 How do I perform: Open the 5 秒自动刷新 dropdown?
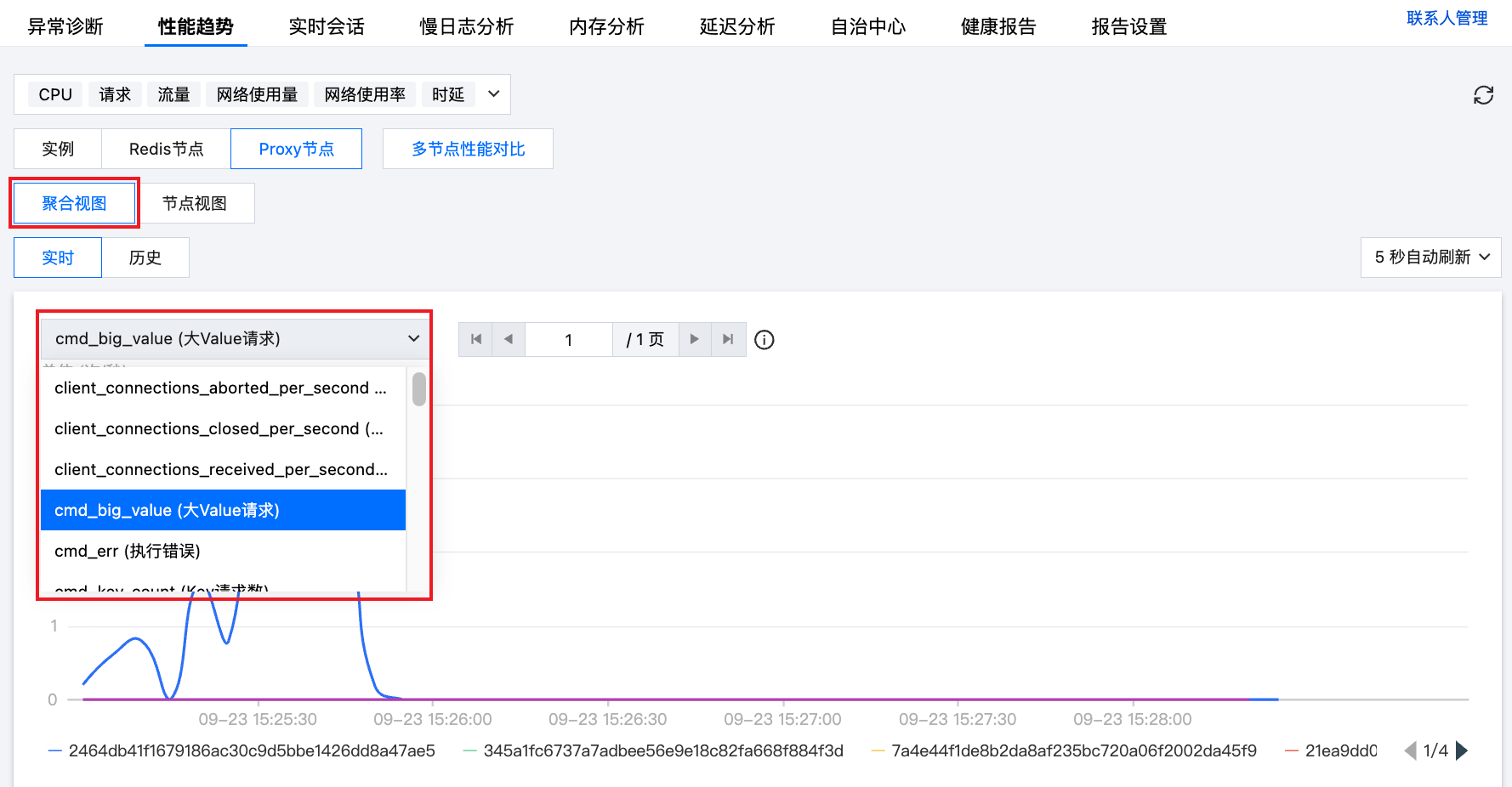1431,257
